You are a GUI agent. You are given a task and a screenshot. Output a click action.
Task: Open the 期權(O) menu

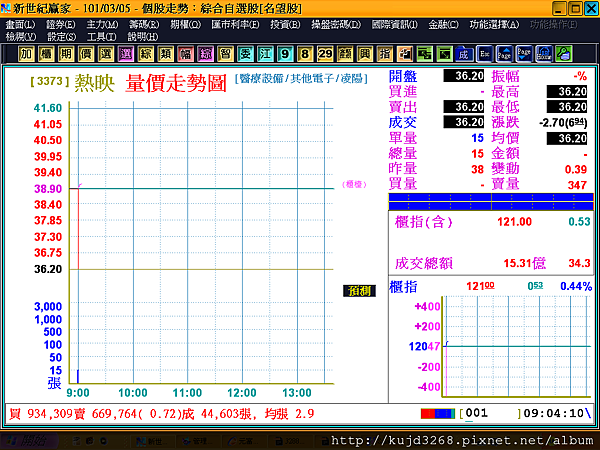(186, 24)
